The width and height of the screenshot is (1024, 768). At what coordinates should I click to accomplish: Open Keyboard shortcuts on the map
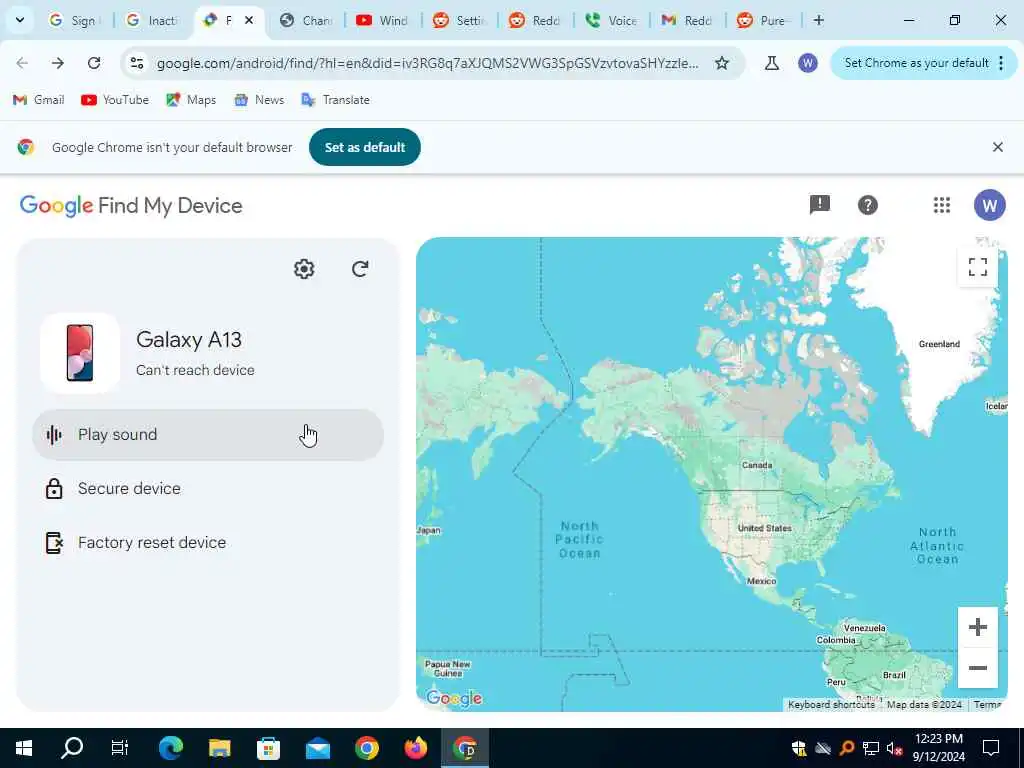[831, 705]
